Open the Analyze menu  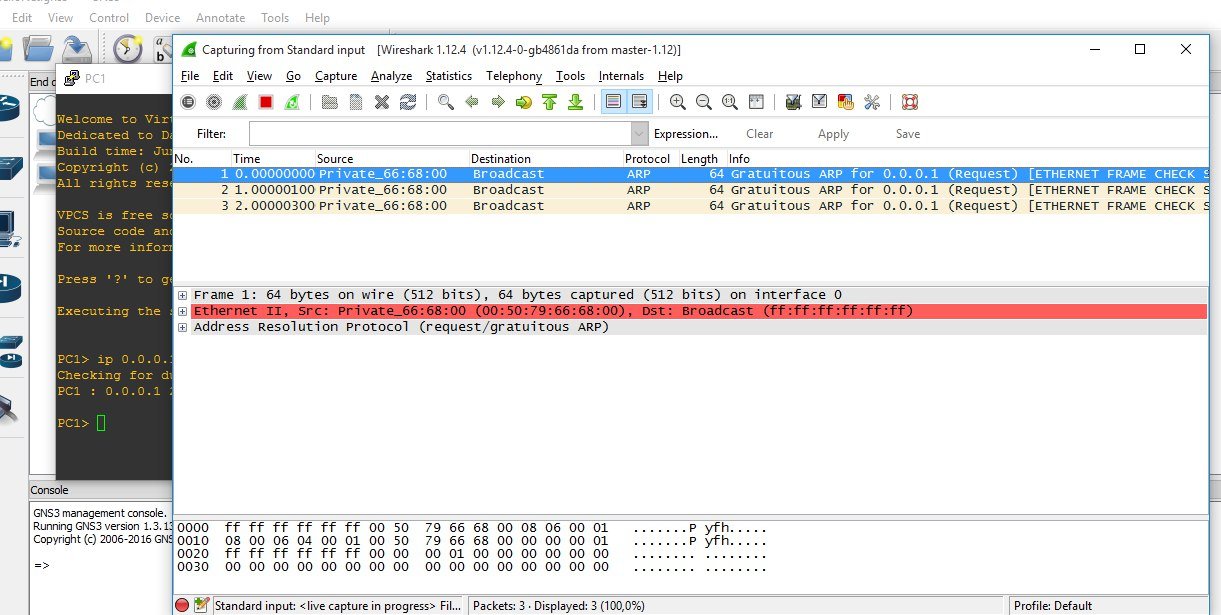coord(392,76)
